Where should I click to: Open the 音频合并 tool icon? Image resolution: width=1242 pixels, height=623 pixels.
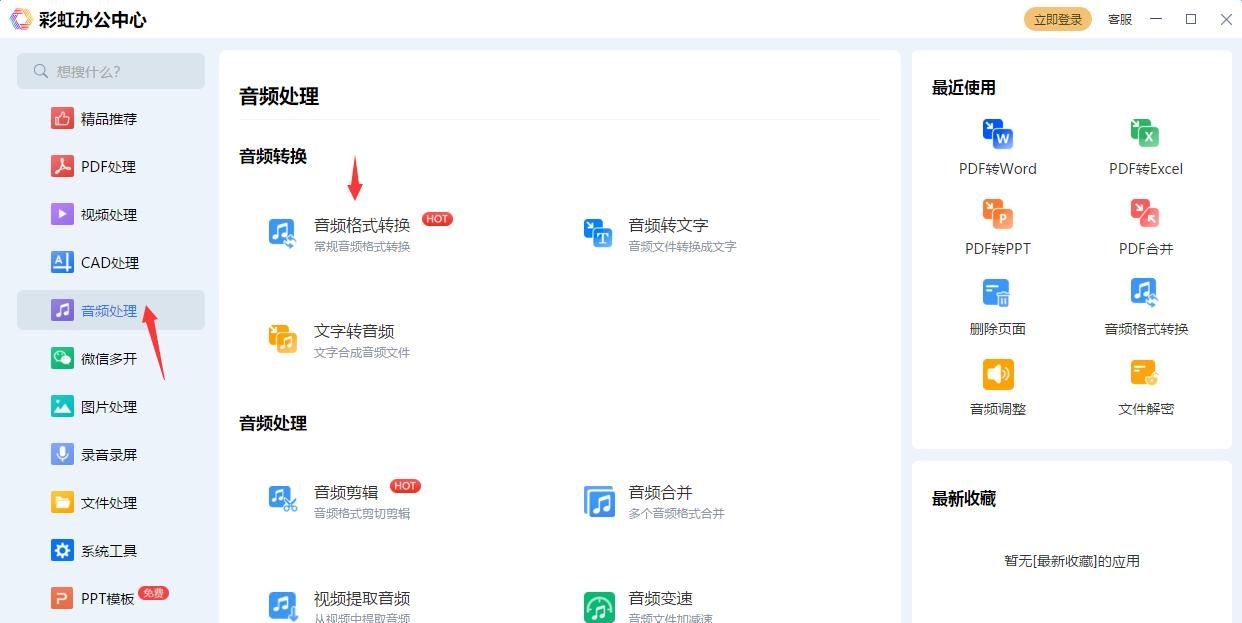(x=598, y=500)
